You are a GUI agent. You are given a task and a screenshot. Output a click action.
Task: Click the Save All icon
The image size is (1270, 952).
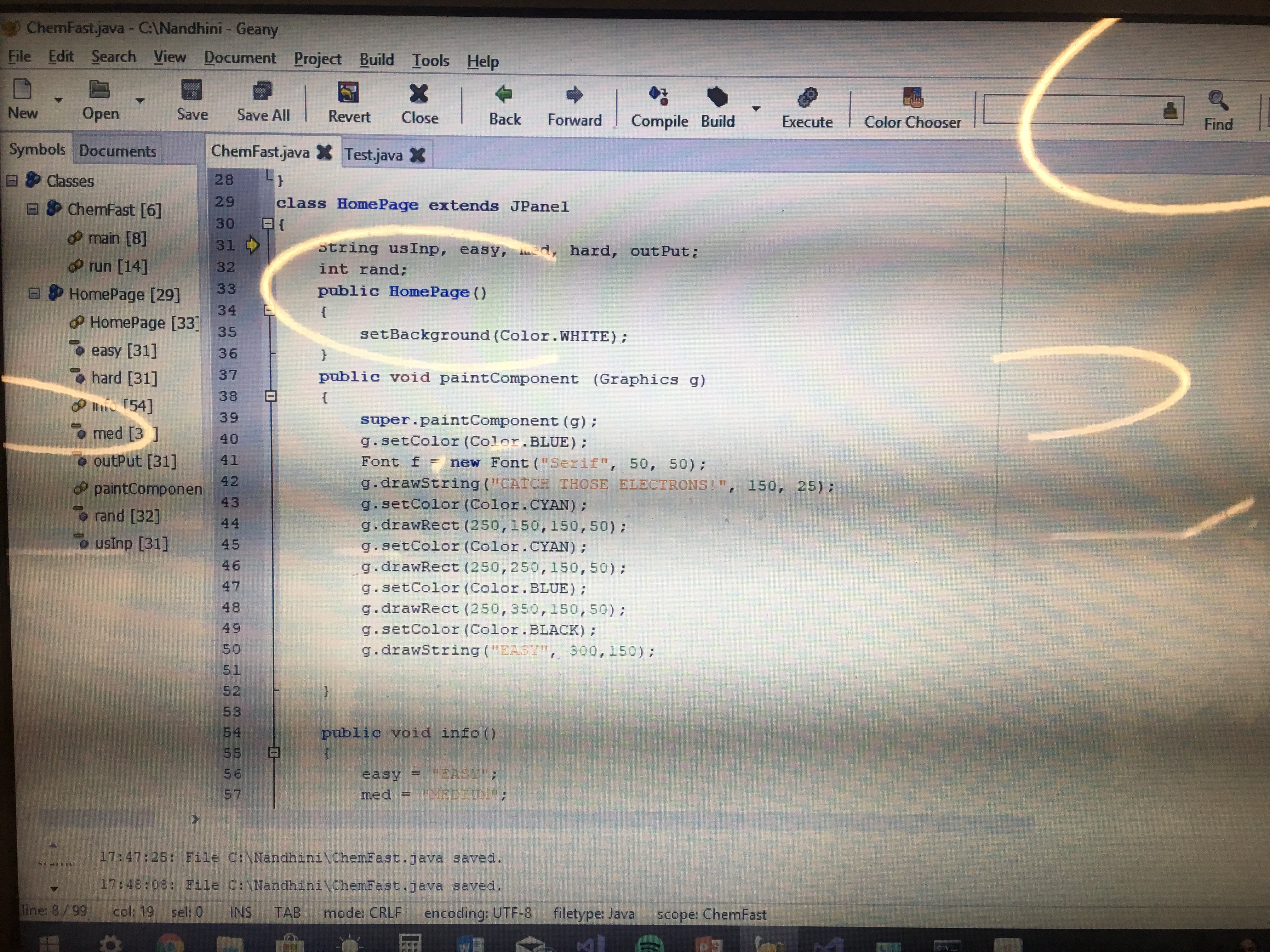pyautogui.click(x=262, y=91)
